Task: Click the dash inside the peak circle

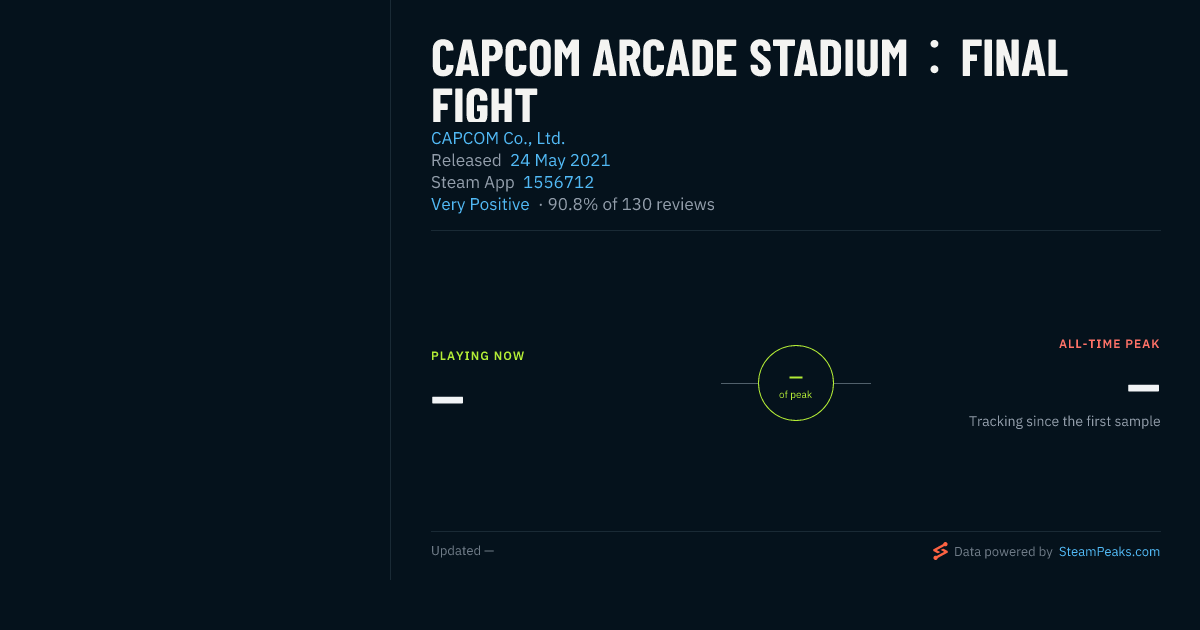Action: coord(796,377)
